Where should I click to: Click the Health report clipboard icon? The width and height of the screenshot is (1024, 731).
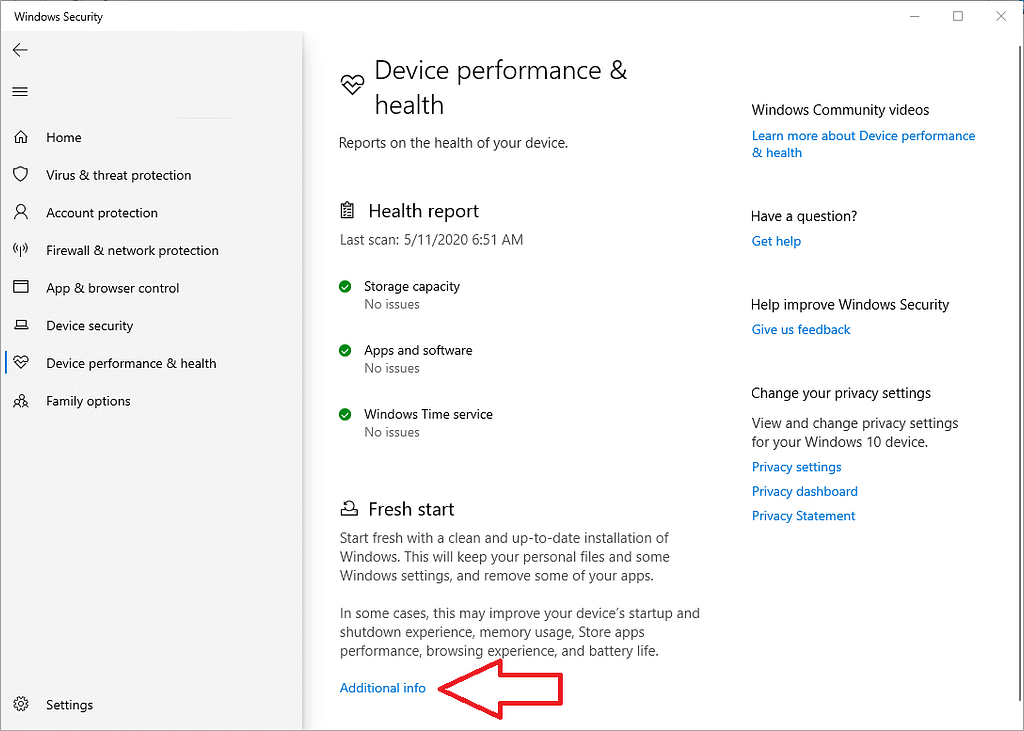[x=347, y=210]
